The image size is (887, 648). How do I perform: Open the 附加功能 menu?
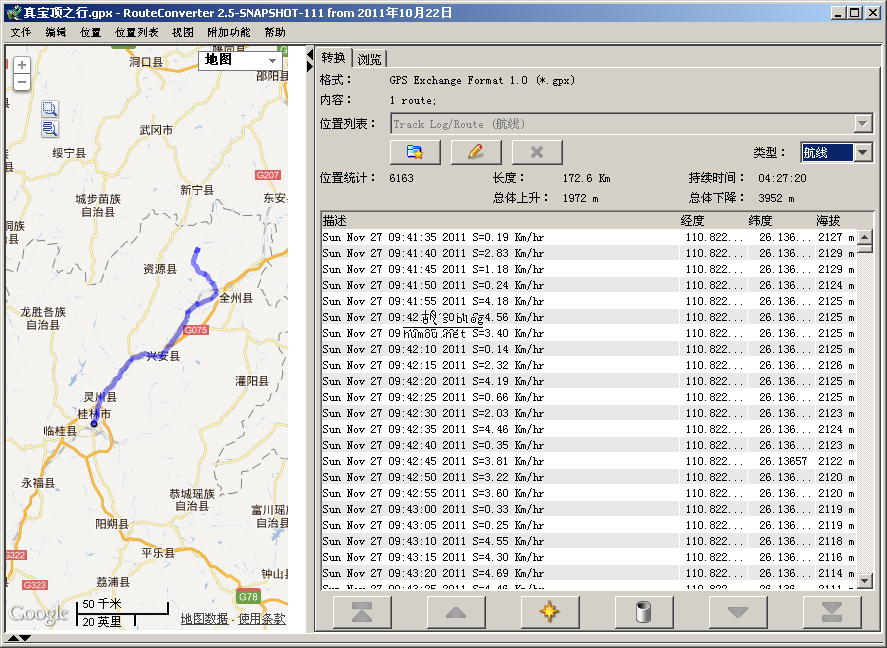tap(228, 32)
